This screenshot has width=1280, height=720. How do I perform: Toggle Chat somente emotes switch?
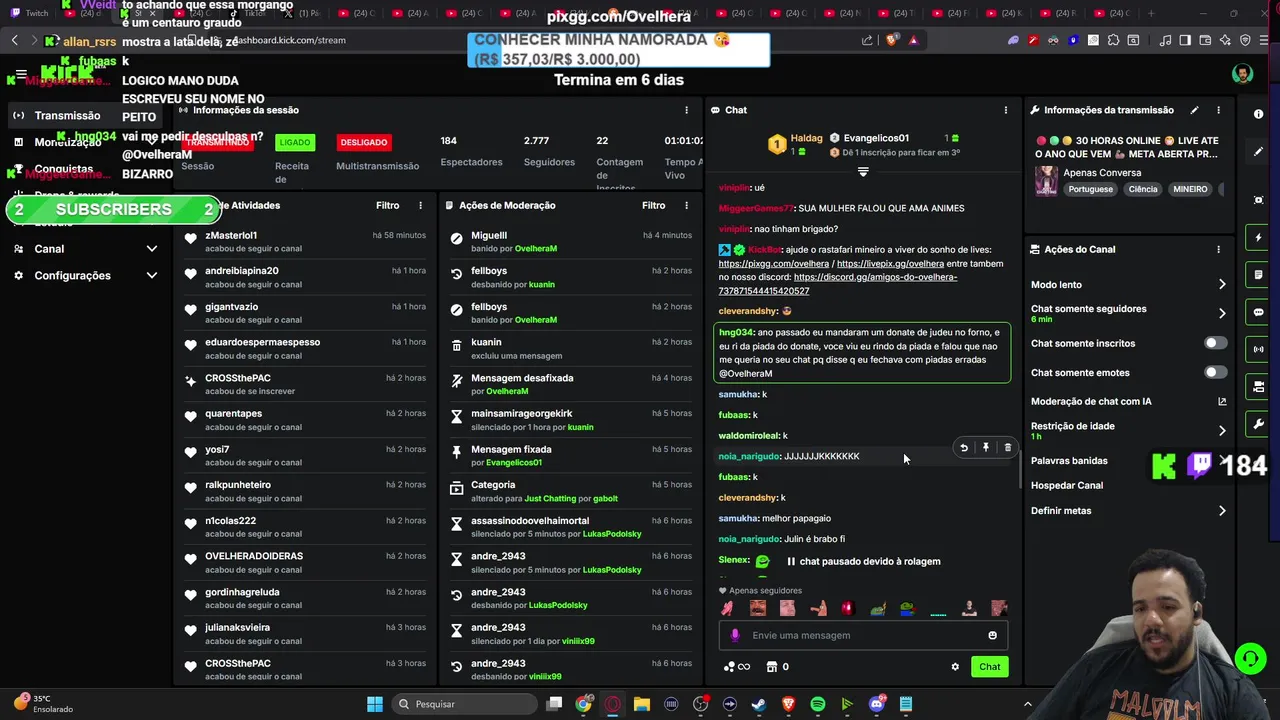(x=1215, y=372)
